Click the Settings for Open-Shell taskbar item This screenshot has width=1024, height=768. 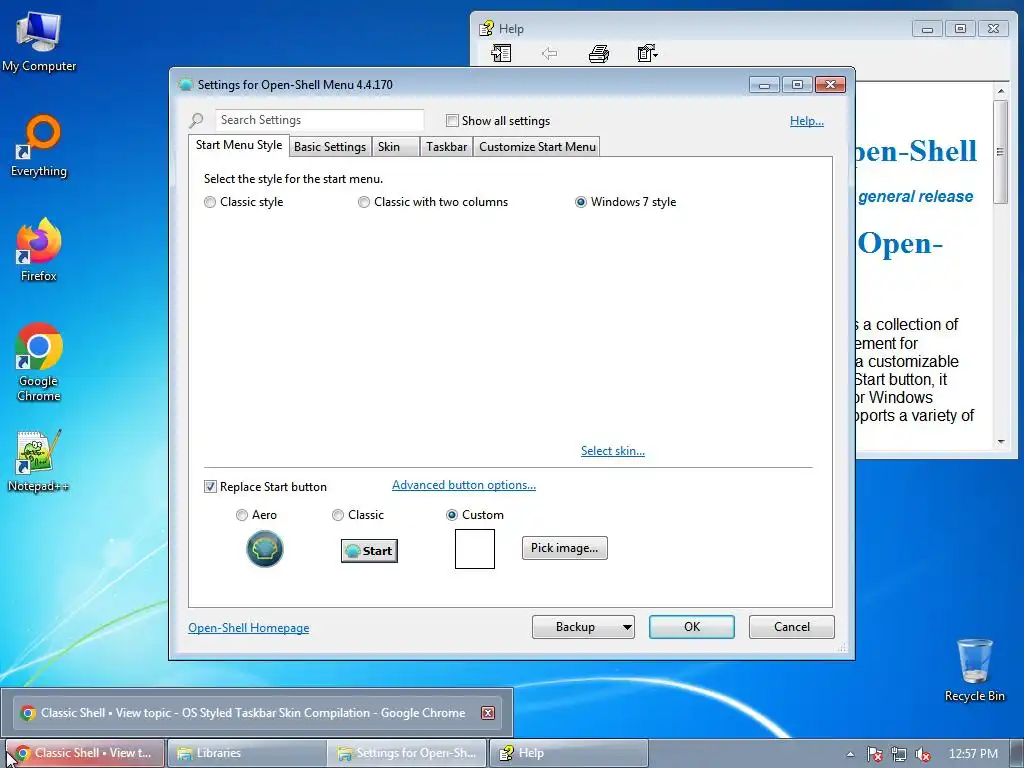click(x=408, y=753)
